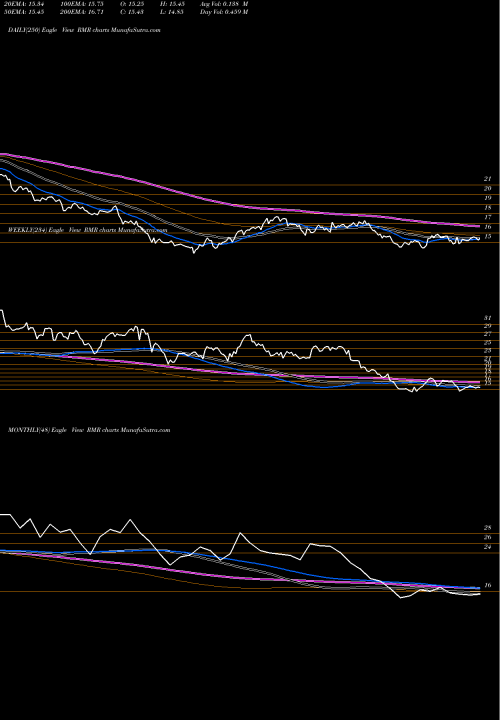Click the 18 price label on daily chart
Viewport: 500px width, 720px height.
click(488, 208)
